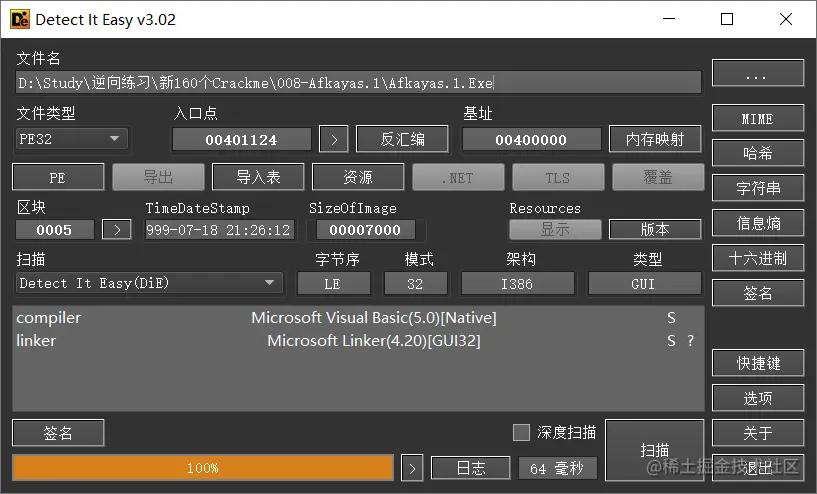Click the 签名 button in the right sidebar

tap(758, 293)
